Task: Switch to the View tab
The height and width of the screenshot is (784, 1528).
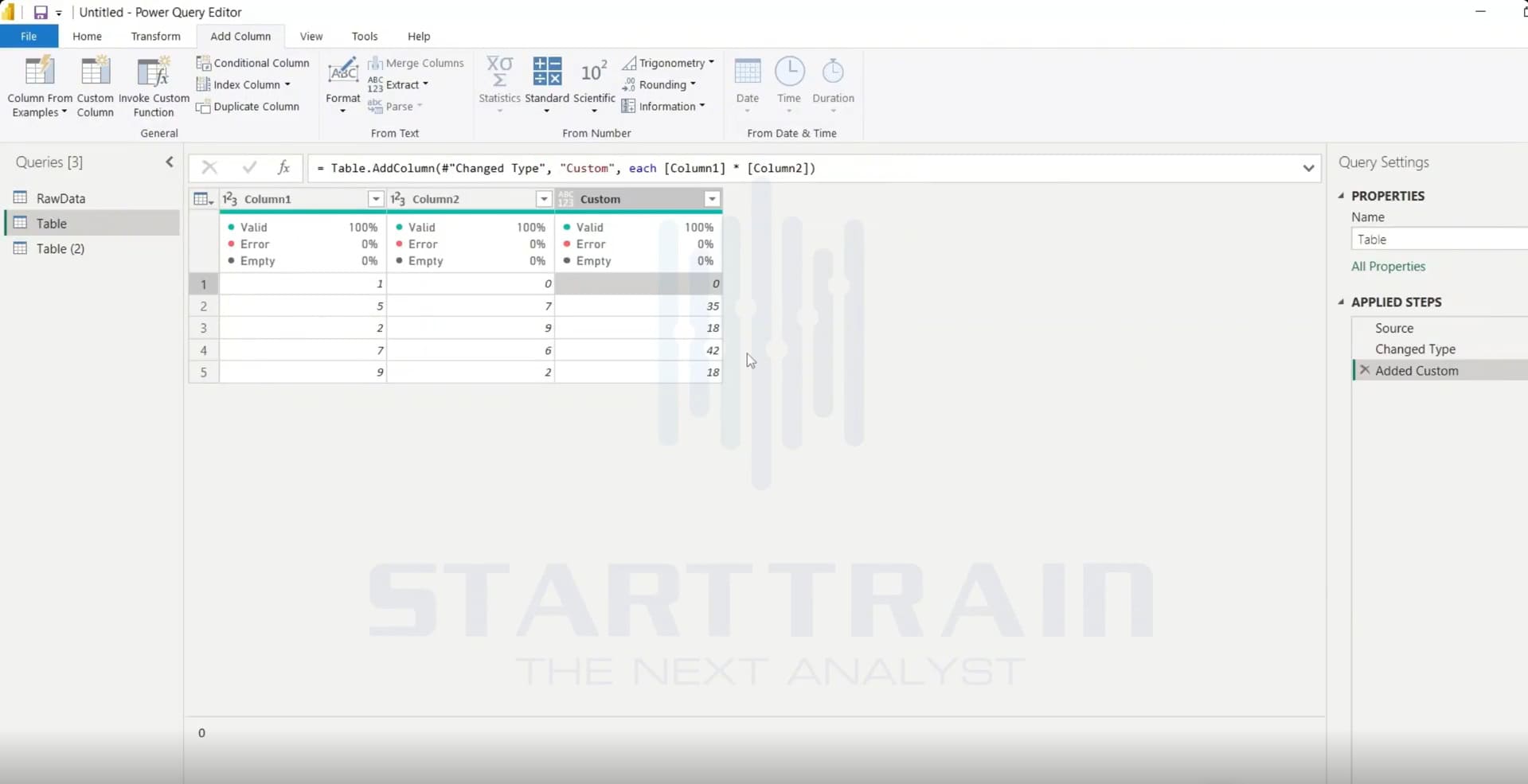Action: coord(311,37)
